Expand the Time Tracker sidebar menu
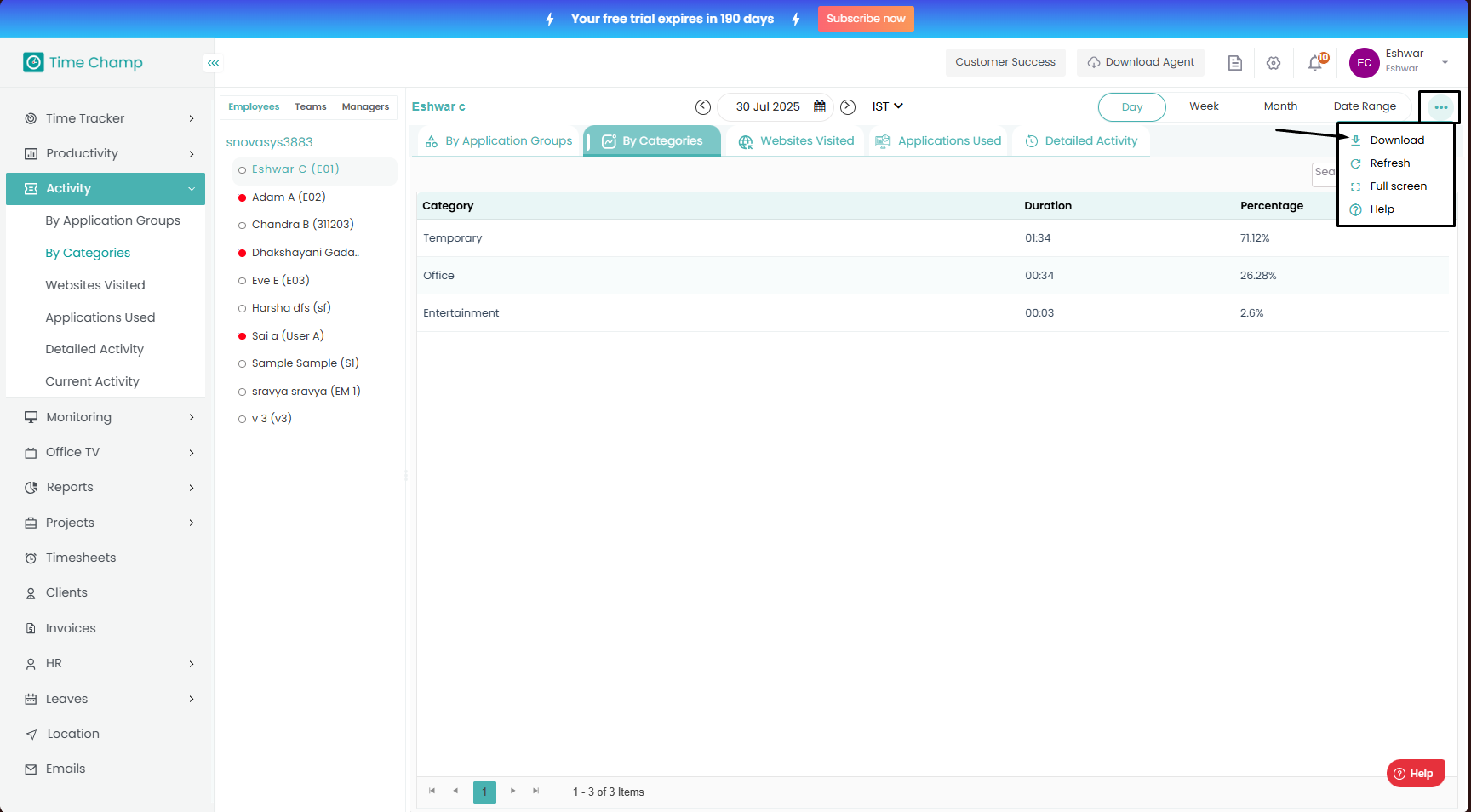The image size is (1471, 812). pos(109,118)
